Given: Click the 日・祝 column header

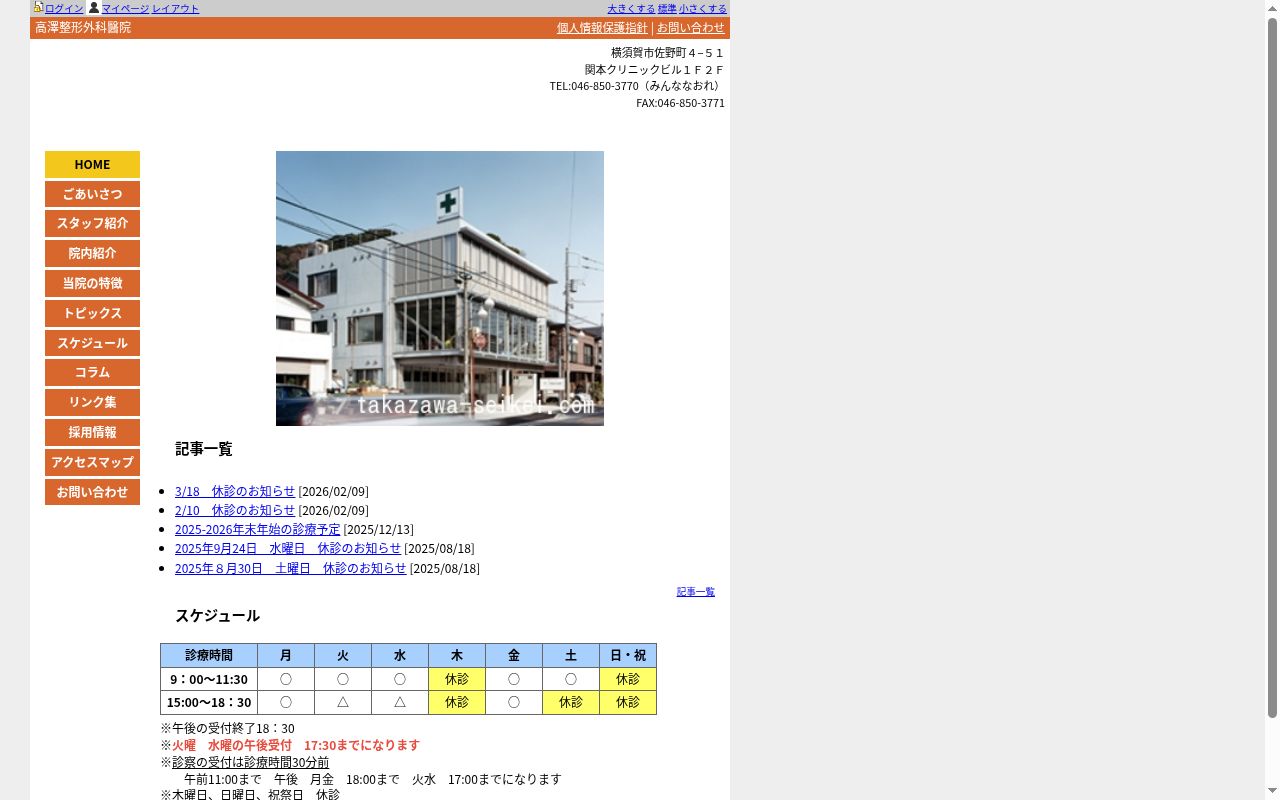Looking at the screenshot, I should pos(628,656).
